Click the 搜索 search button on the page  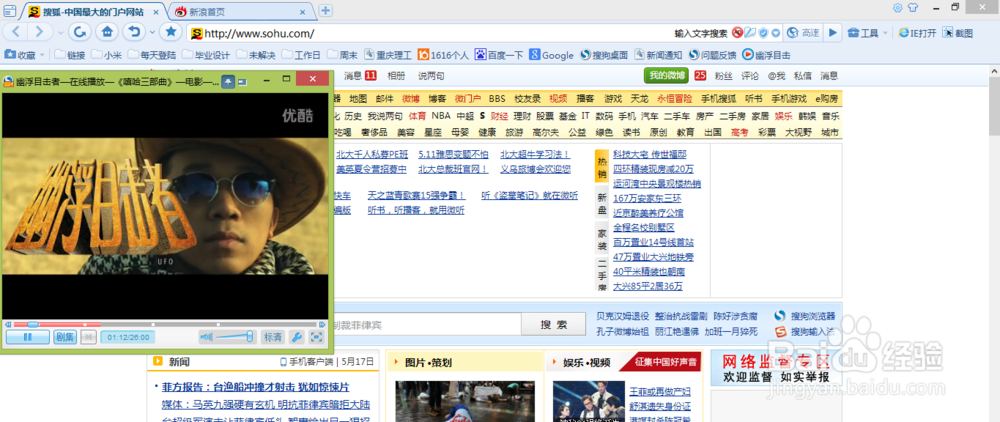[554, 324]
